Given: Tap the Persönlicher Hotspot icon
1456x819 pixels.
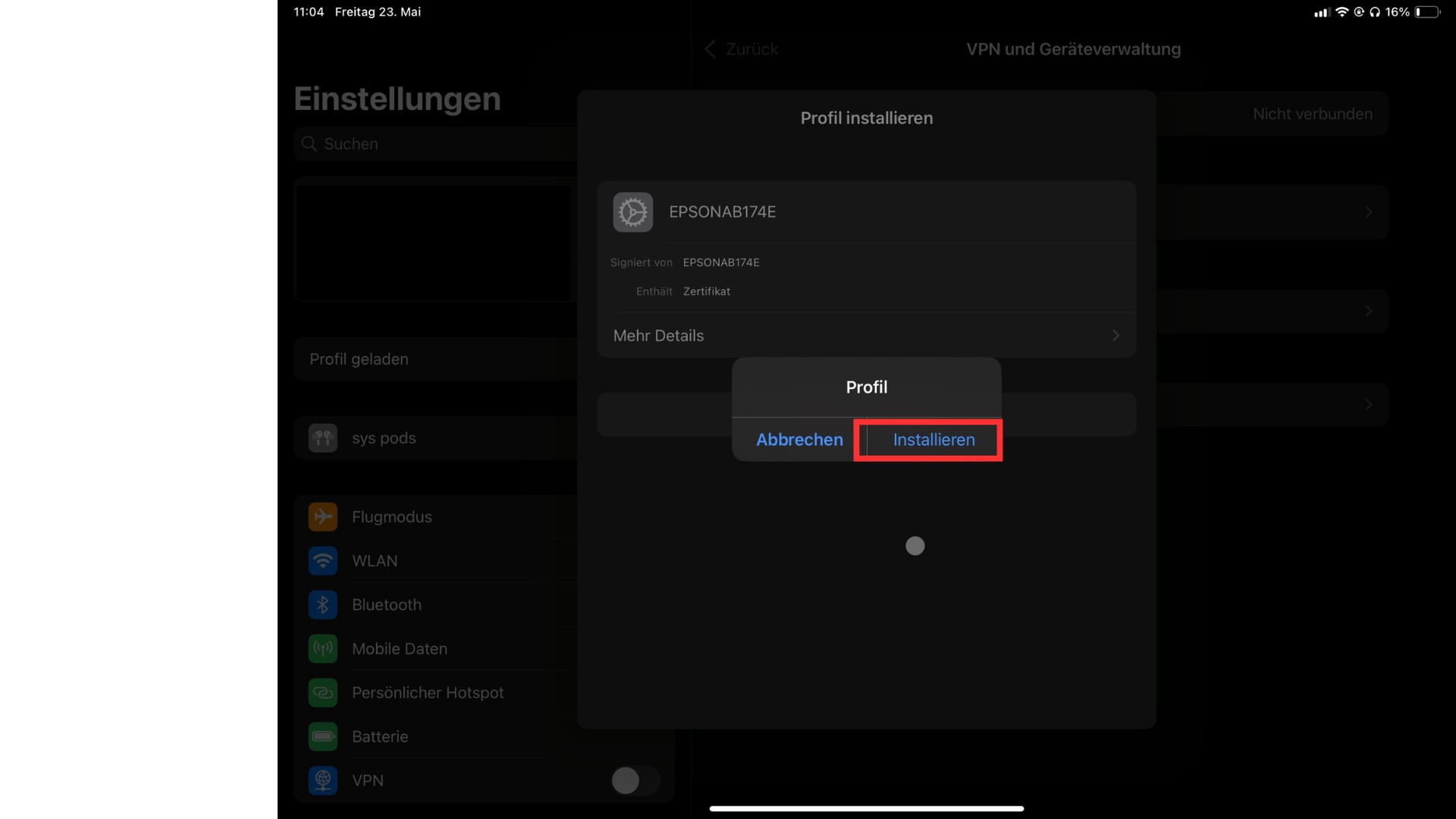Looking at the screenshot, I should [x=323, y=693].
